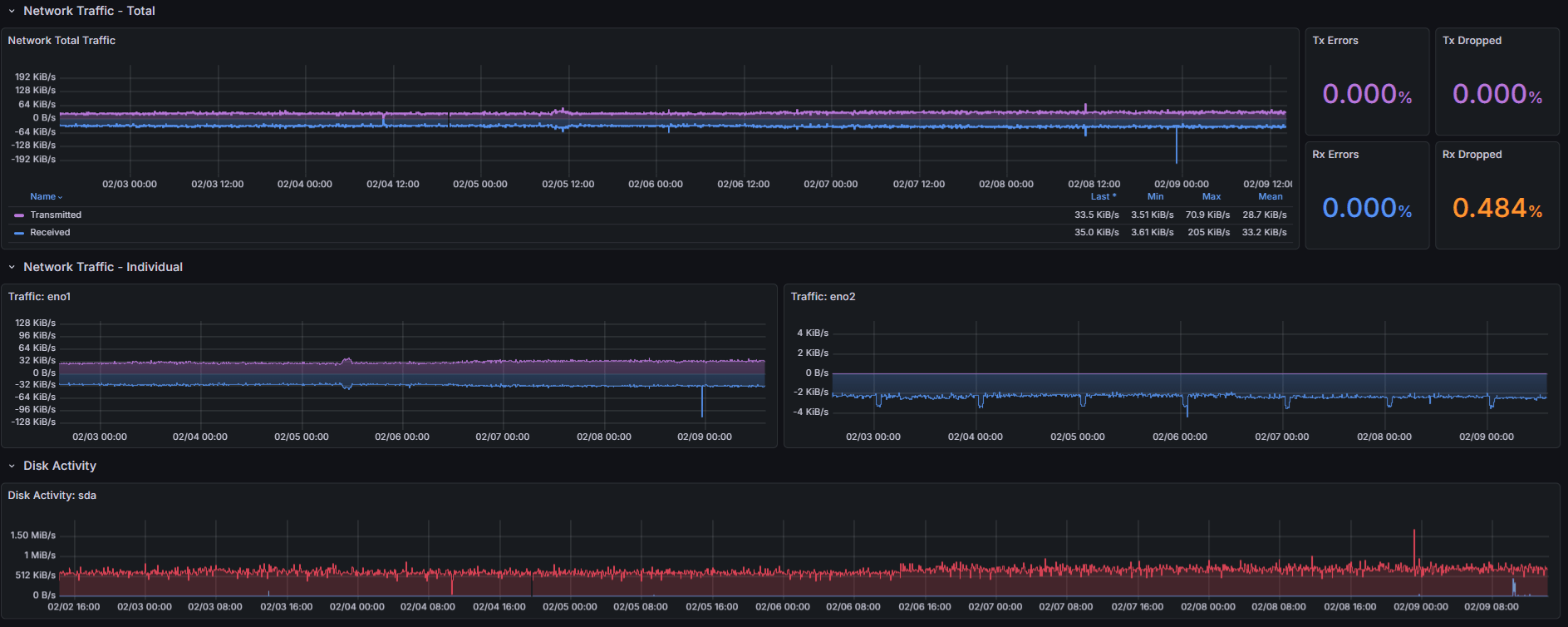Collapse the Disk Activity row chevron
Screen dimensions: 1568x627
pos(12,466)
